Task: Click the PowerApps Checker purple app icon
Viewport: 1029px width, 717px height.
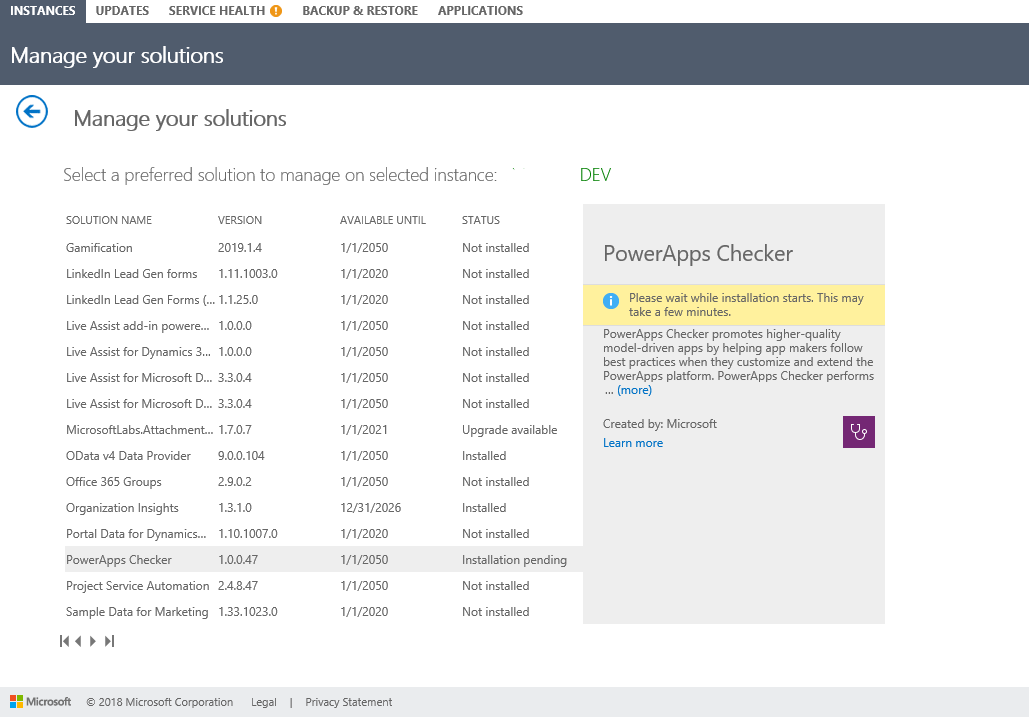Action: pyautogui.click(x=858, y=432)
